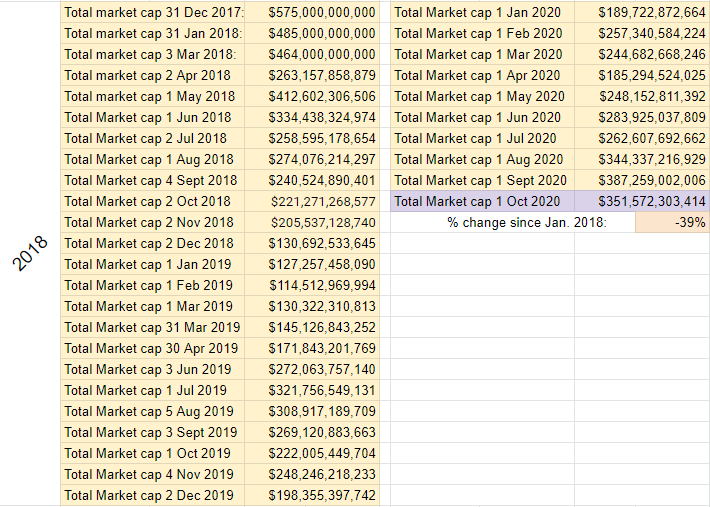710x507 pixels.
Task: Select the -39% change cell
Action: tap(672, 222)
